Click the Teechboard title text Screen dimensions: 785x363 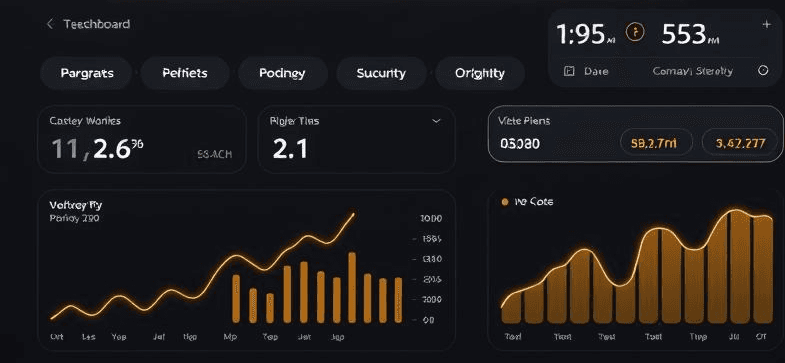97,24
